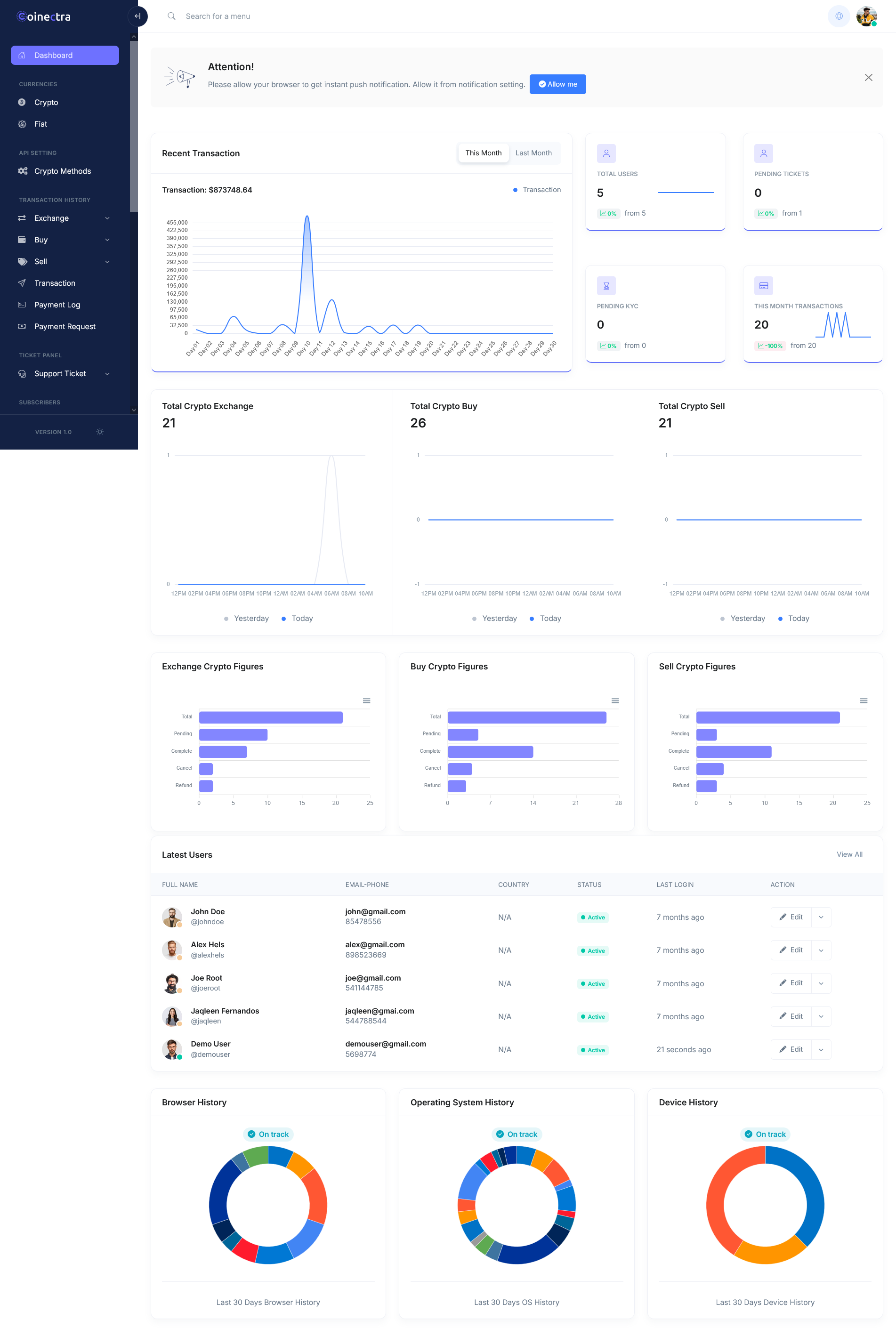The width and height of the screenshot is (896, 1336).
Task: Open the language globe icon
Action: [x=838, y=16]
